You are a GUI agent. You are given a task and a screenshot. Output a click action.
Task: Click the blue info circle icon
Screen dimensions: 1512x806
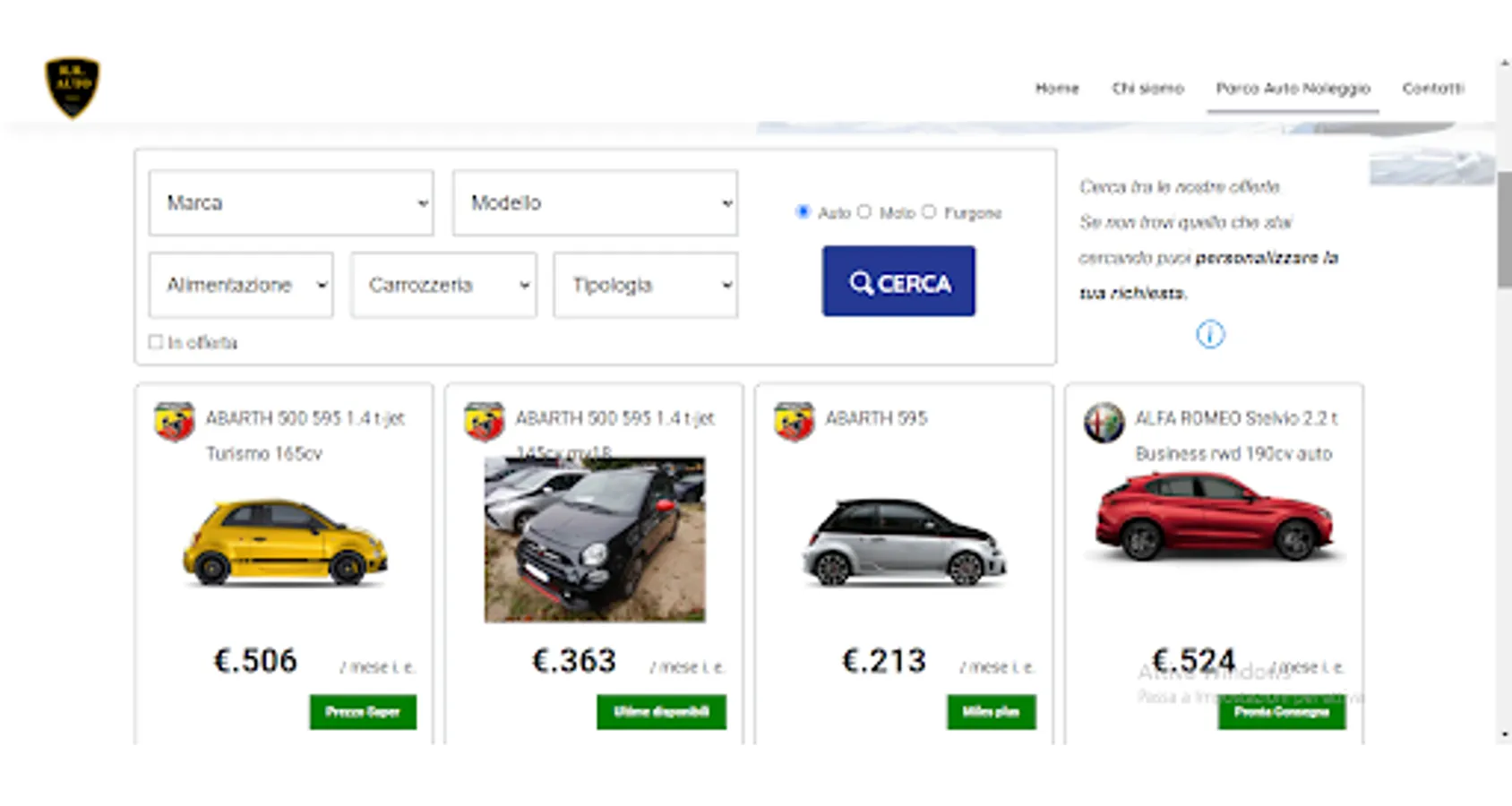pos(1210,334)
